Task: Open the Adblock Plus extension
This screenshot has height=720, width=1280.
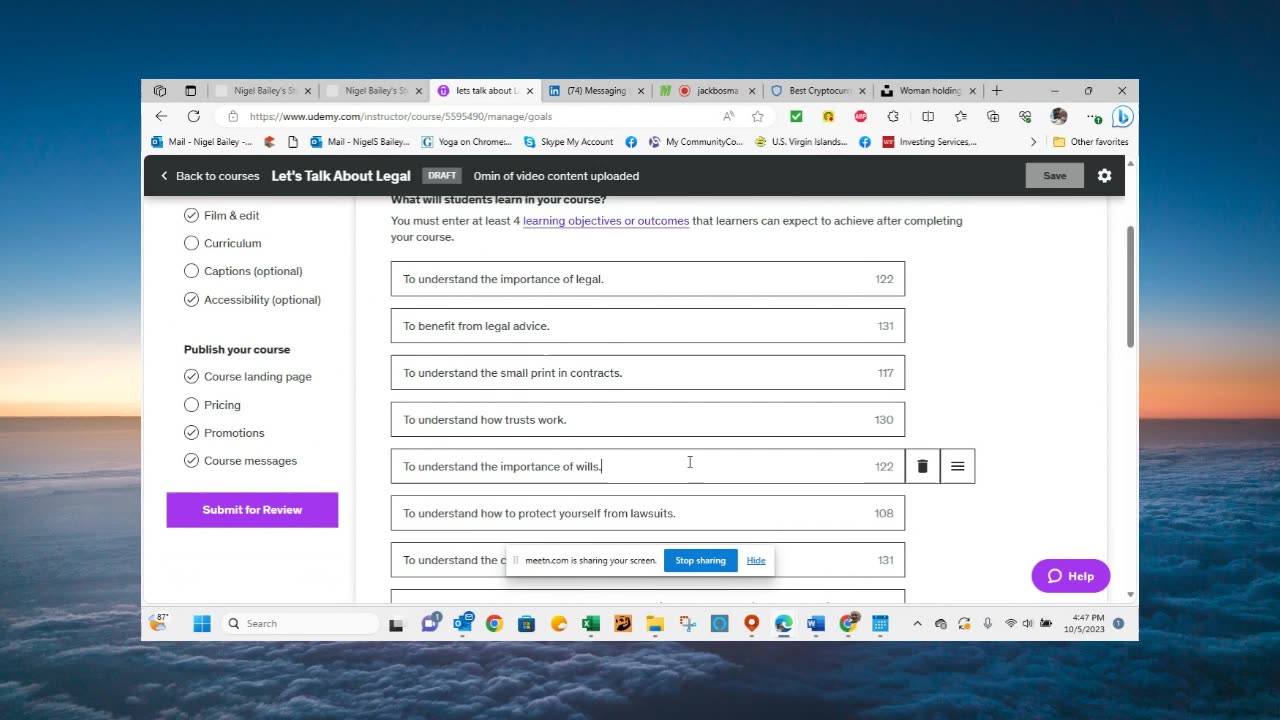Action: (860, 116)
